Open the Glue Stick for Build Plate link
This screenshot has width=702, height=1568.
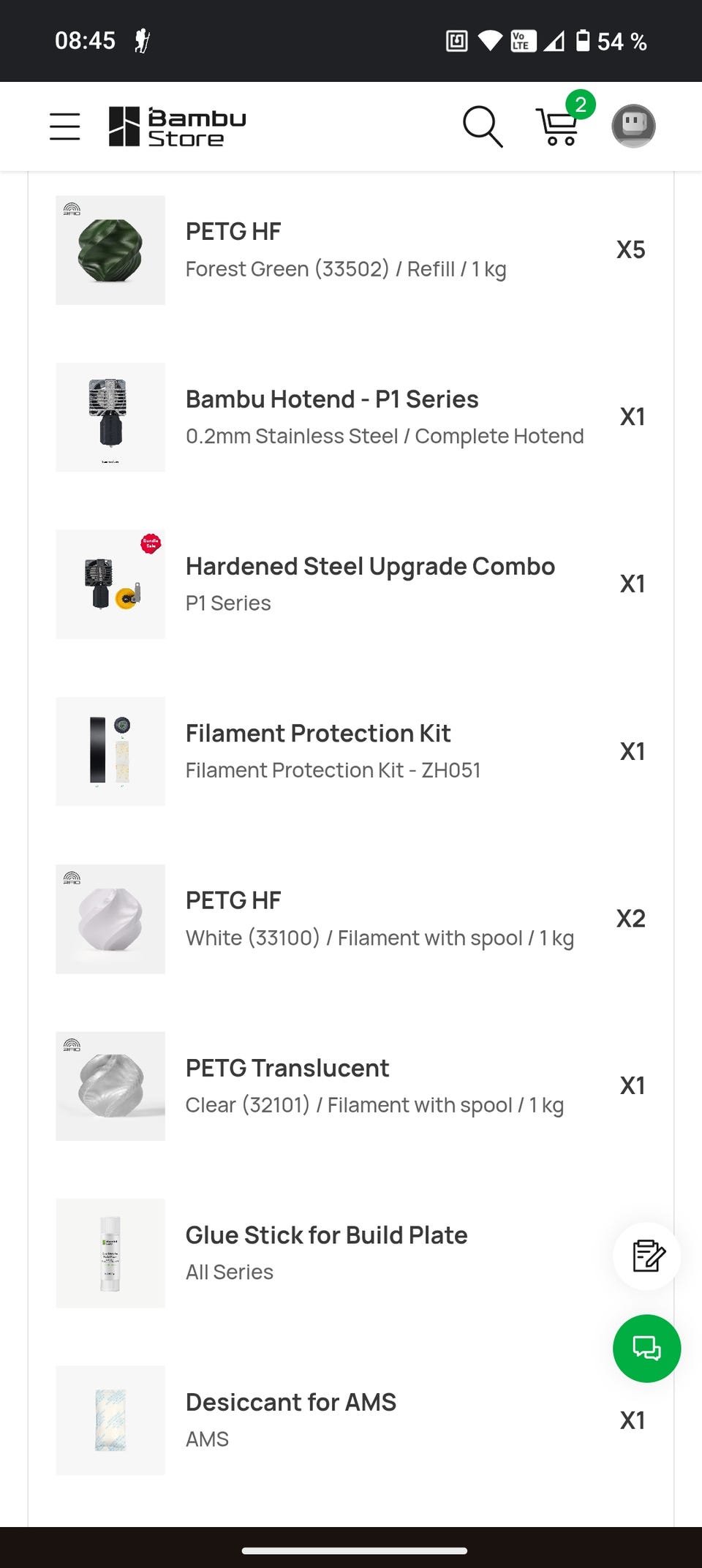[x=326, y=1235]
